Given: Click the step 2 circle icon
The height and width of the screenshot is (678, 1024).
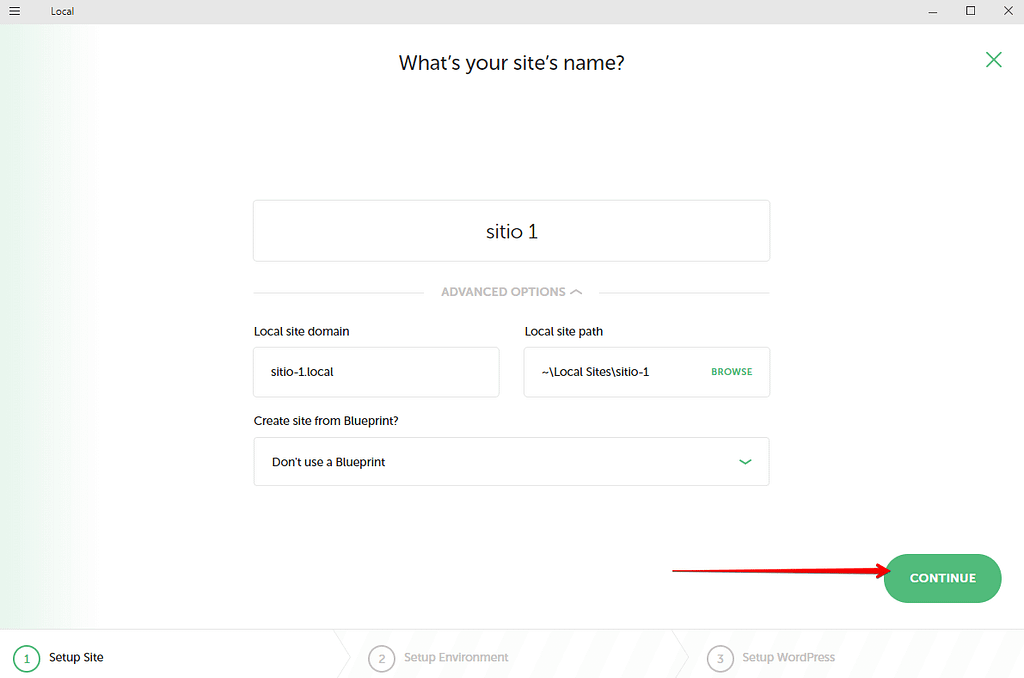Looking at the screenshot, I should pos(381,658).
